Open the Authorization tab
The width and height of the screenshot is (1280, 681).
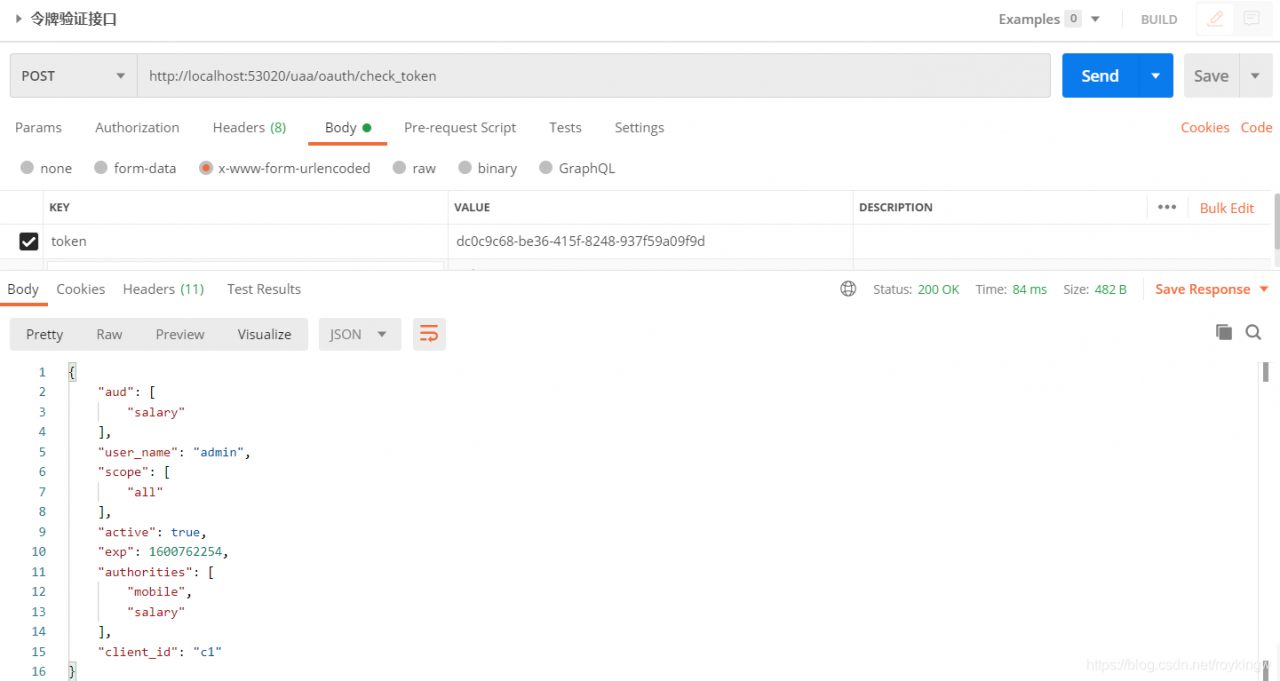click(x=137, y=128)
